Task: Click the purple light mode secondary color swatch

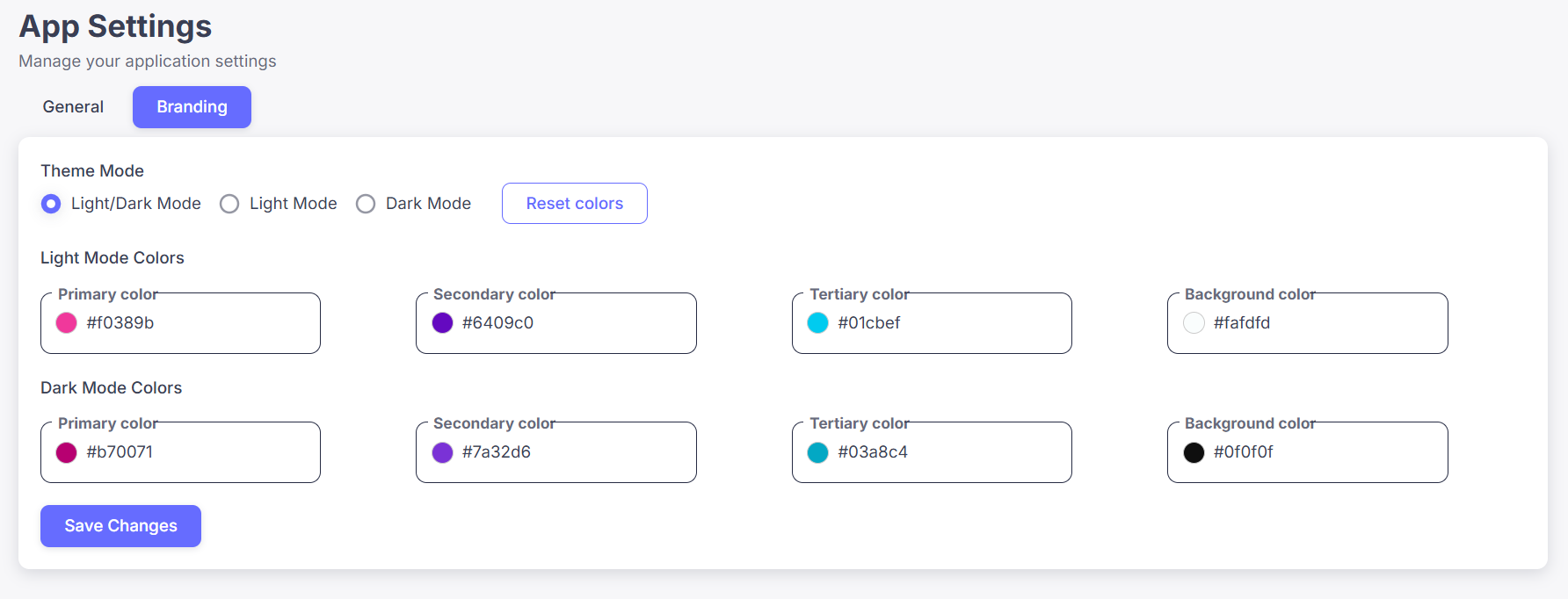Action: [442, 323]
